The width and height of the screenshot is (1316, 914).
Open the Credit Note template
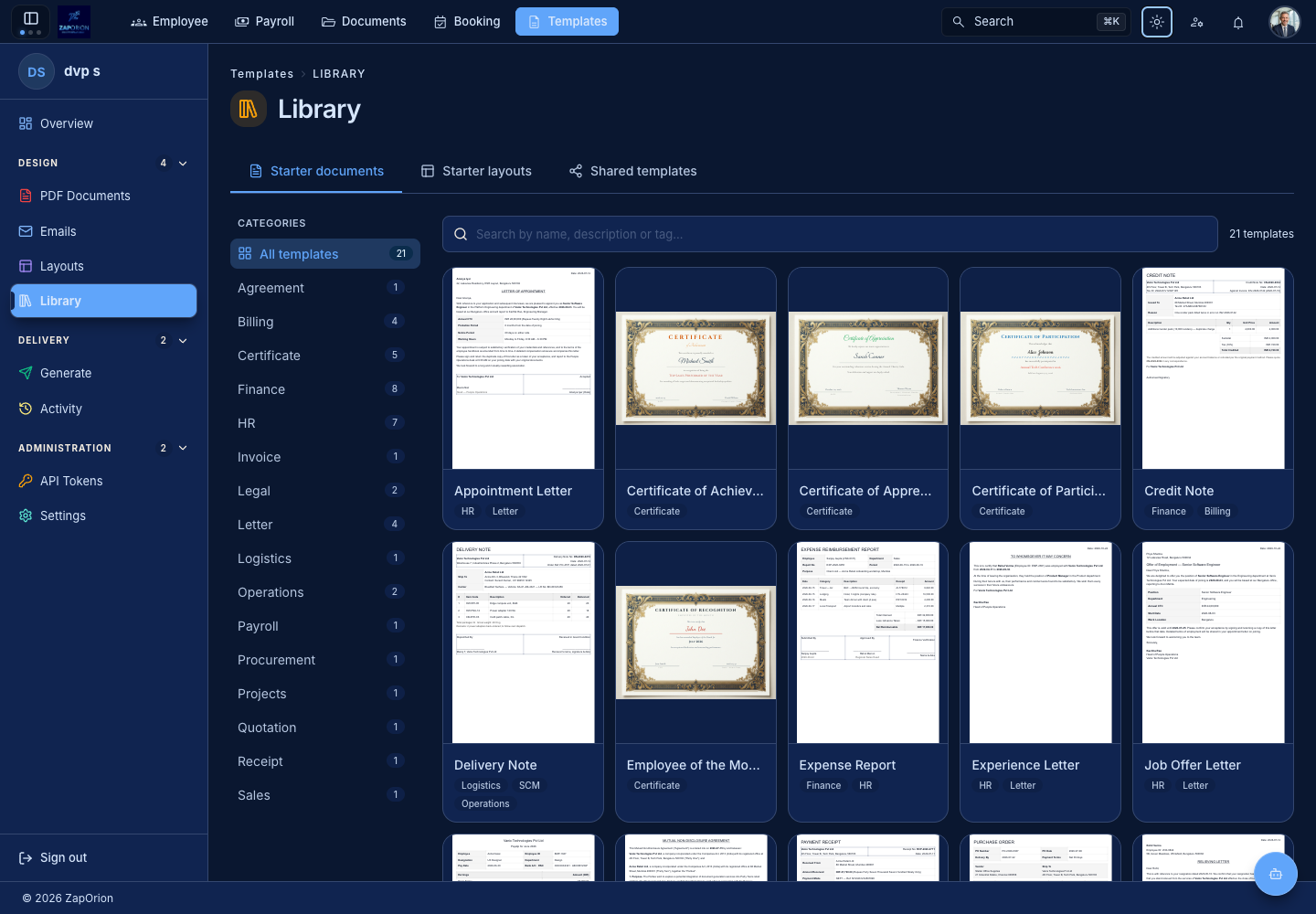(1213, 399)
